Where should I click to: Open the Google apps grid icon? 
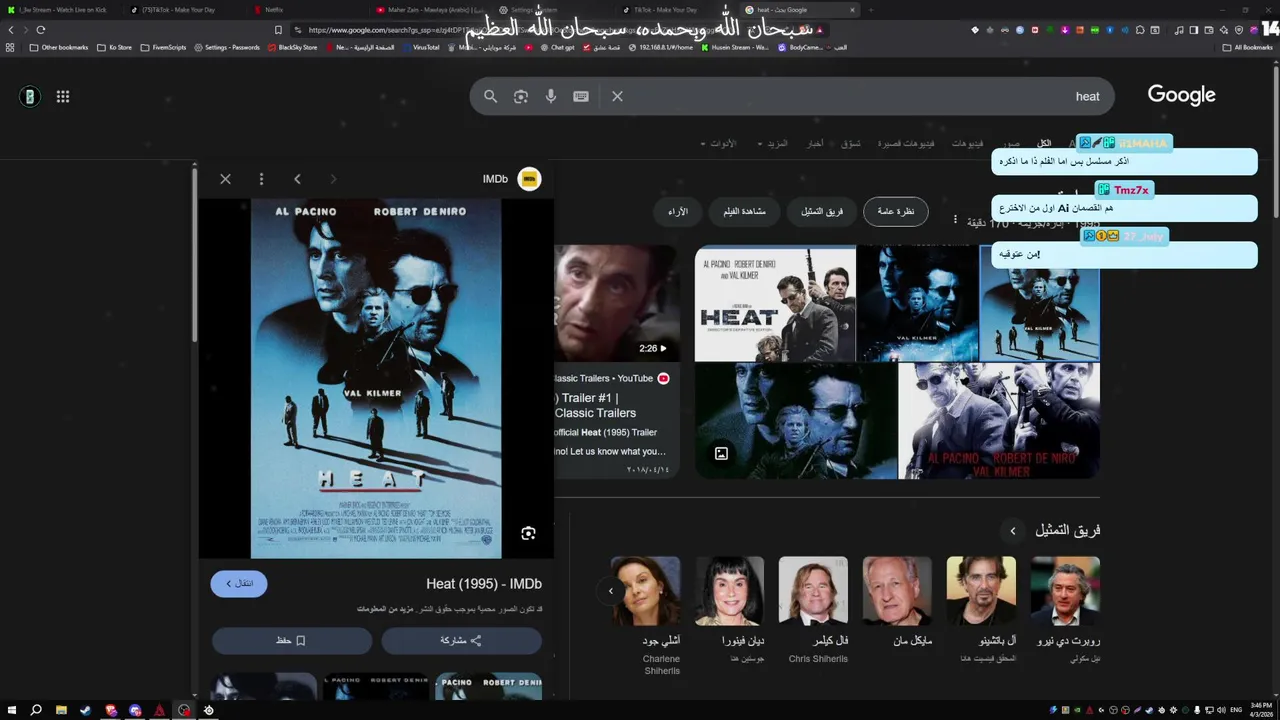pyautogui.click(x=63, y=97)
